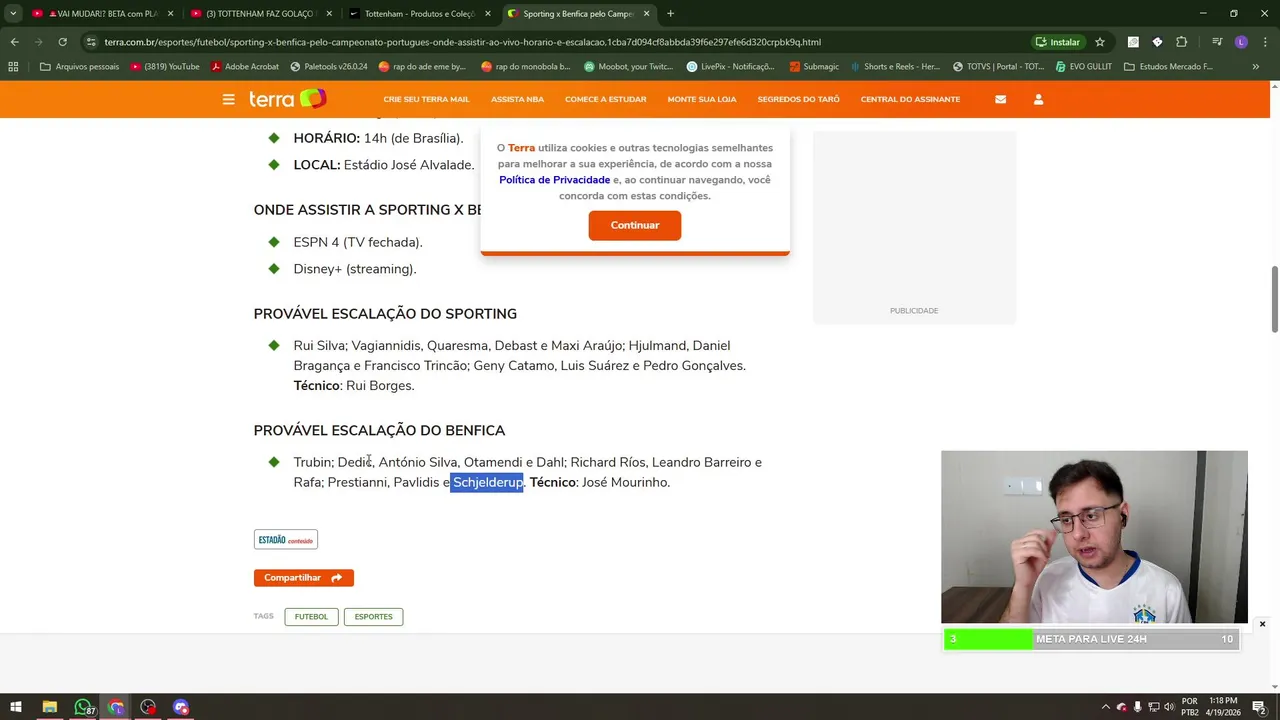Viewport: 1280px width, 720px height.
Task: Open the Paletools v26.0.24 bookmark
Action: pyautogui.click(x=329, y=67)
